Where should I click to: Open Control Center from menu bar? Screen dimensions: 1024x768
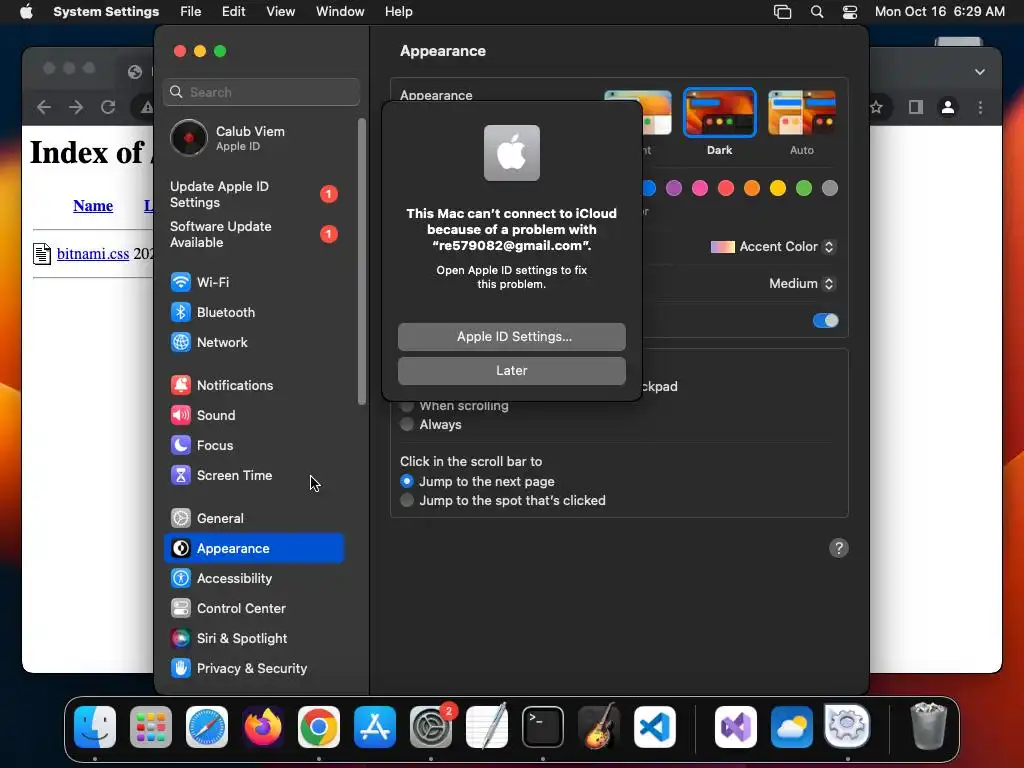850,12
